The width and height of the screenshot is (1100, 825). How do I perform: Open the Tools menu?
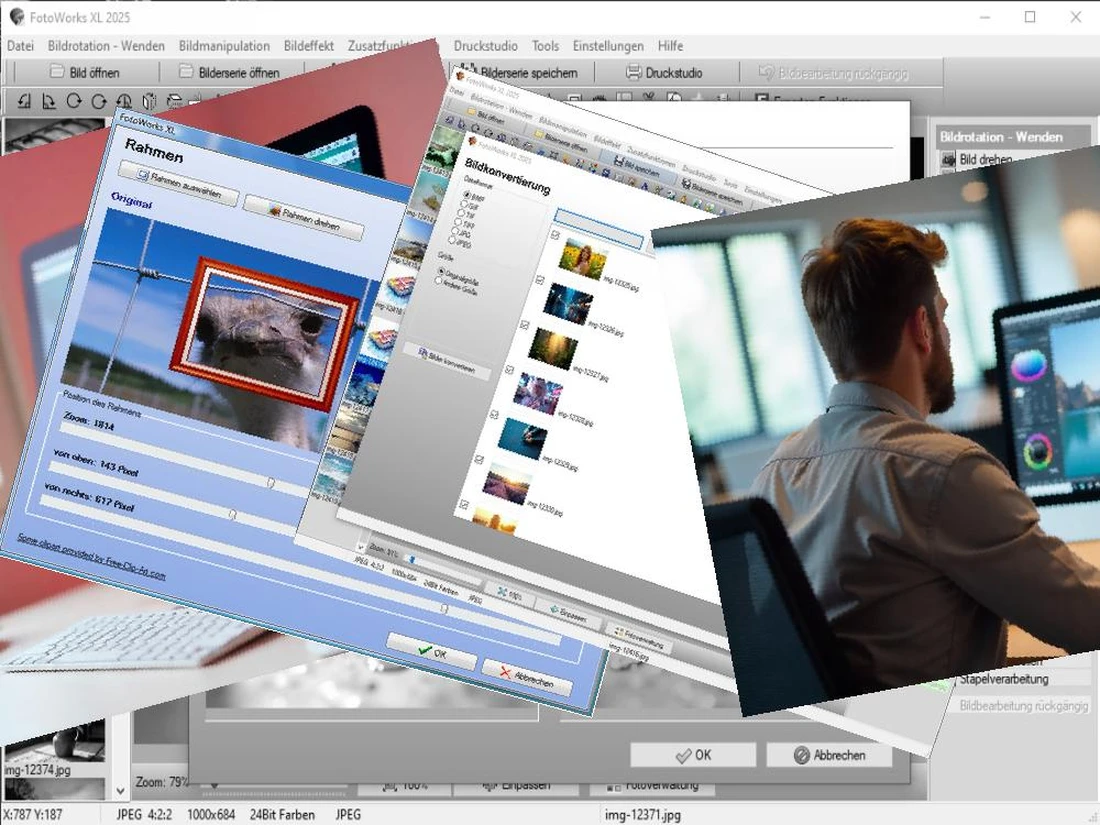click(545, 46)
